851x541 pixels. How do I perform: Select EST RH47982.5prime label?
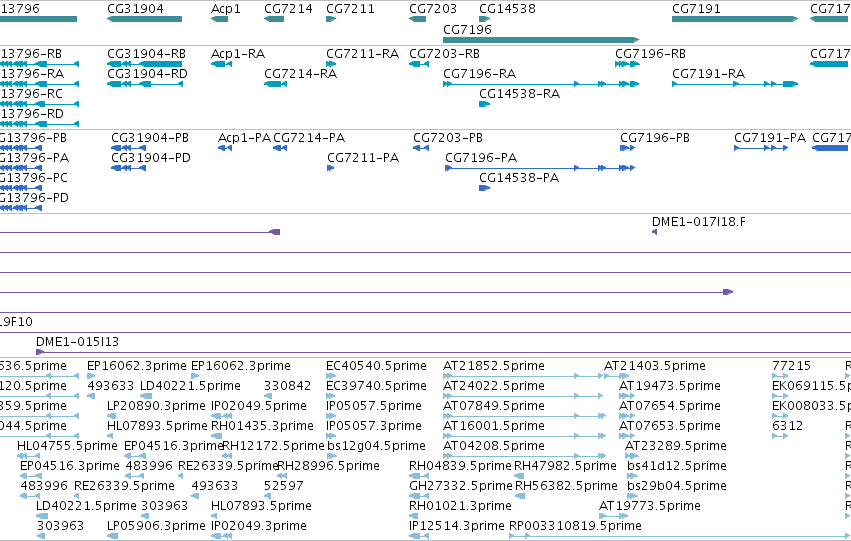coord(565,466)
